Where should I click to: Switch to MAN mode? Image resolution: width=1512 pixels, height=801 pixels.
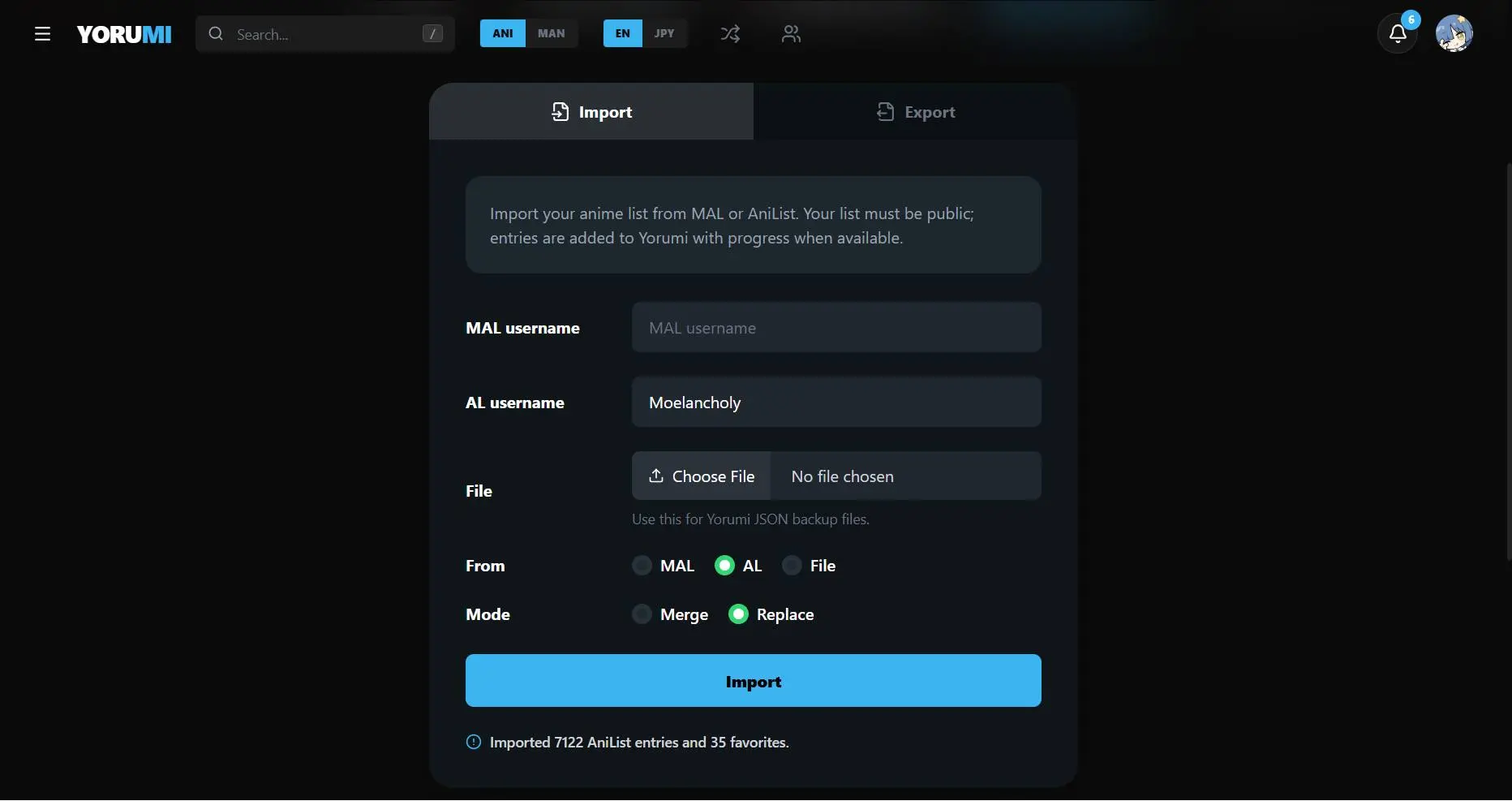tap(552, 33)
